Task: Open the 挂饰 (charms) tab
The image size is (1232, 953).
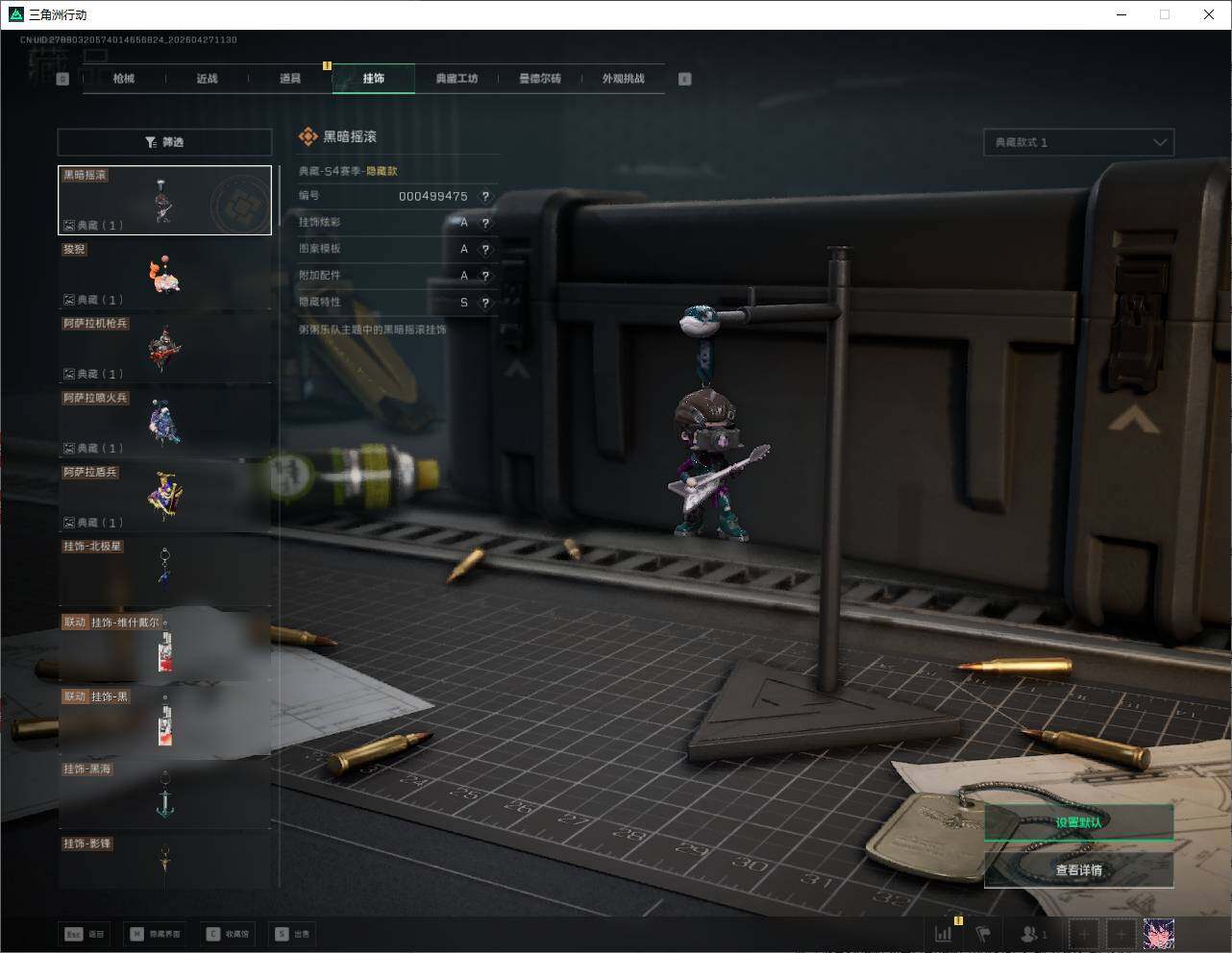Action: (x=374, y=79)
